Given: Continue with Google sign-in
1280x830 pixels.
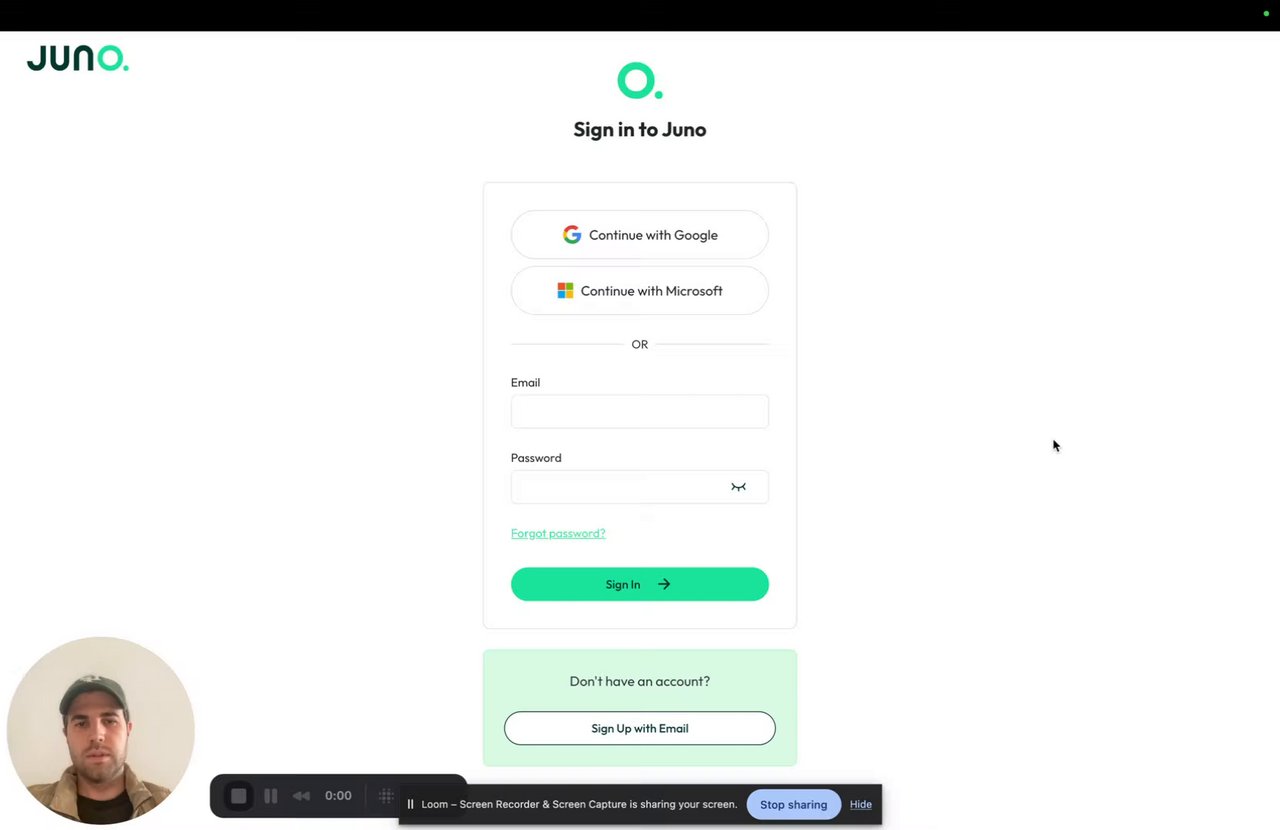Looking at the screenshot, I should 640,235.
